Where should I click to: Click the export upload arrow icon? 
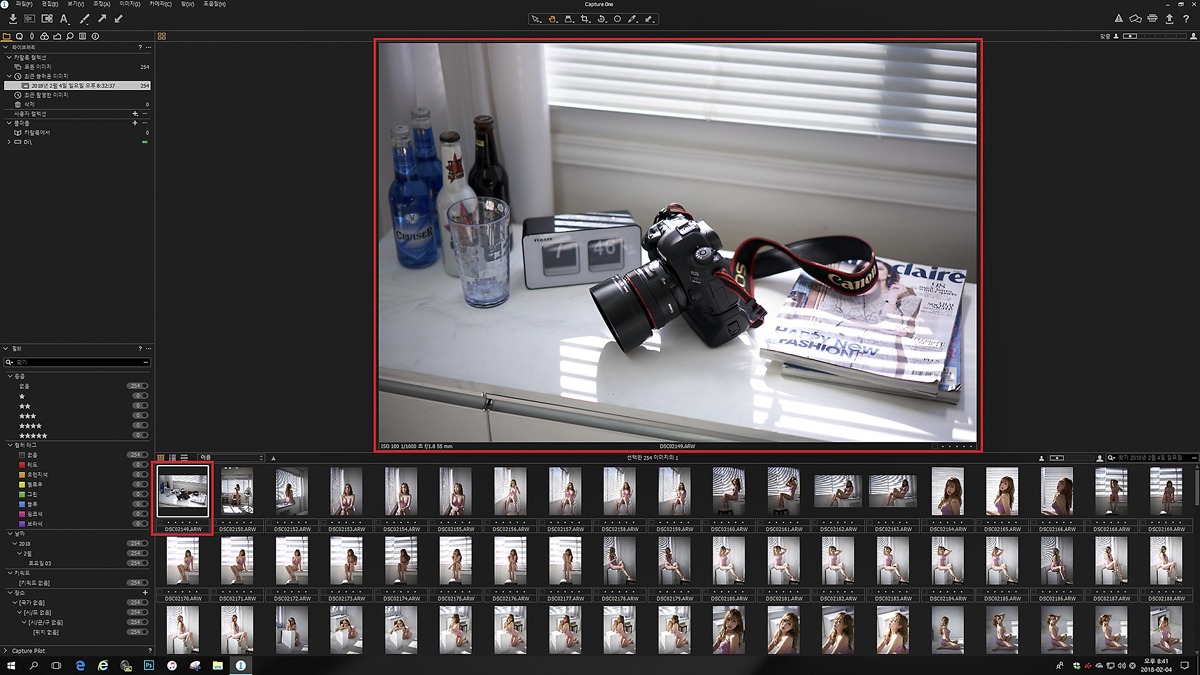[1170, 18]
